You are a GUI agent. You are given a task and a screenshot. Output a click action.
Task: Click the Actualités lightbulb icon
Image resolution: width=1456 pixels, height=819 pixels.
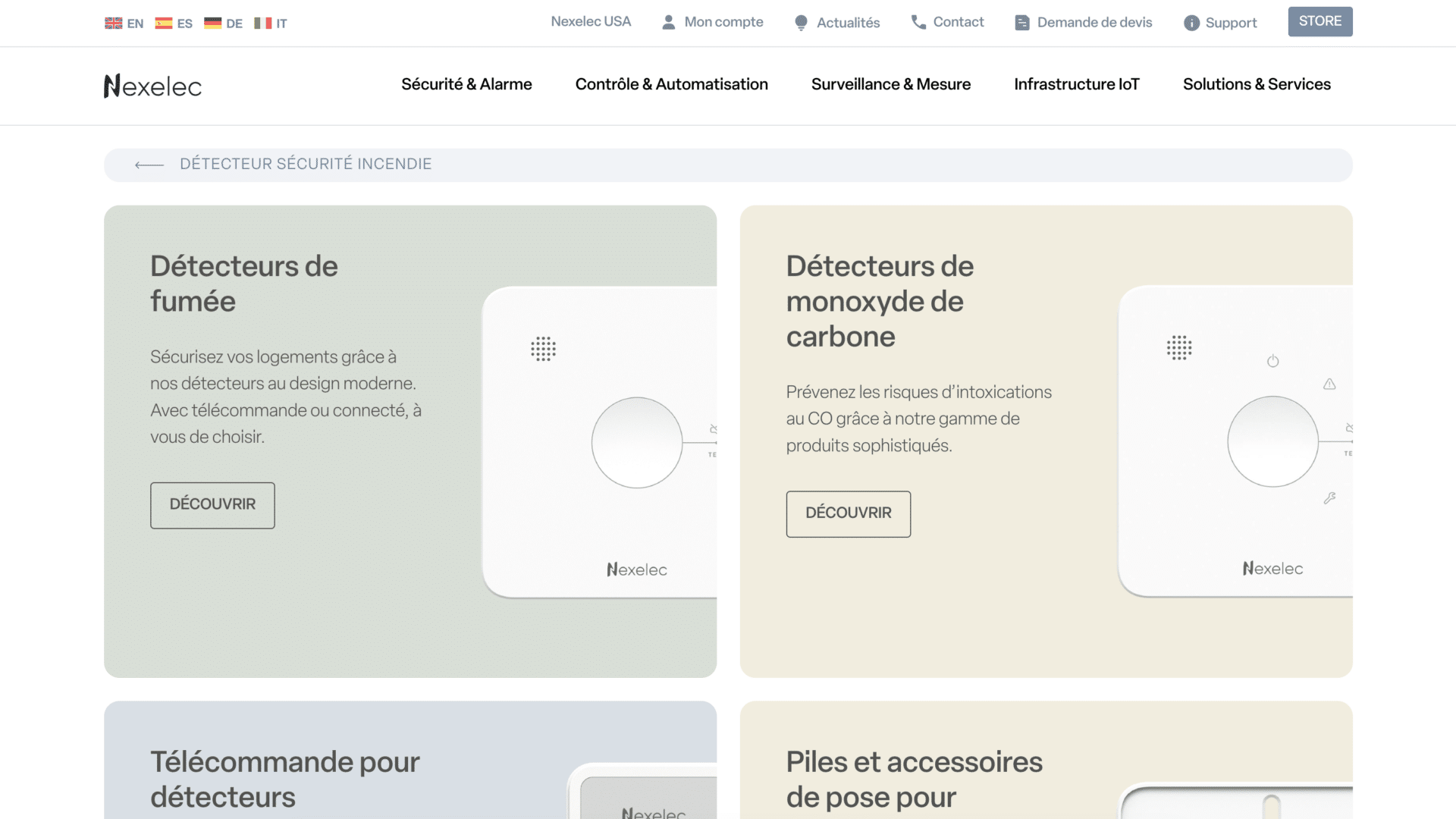point(801,23)
